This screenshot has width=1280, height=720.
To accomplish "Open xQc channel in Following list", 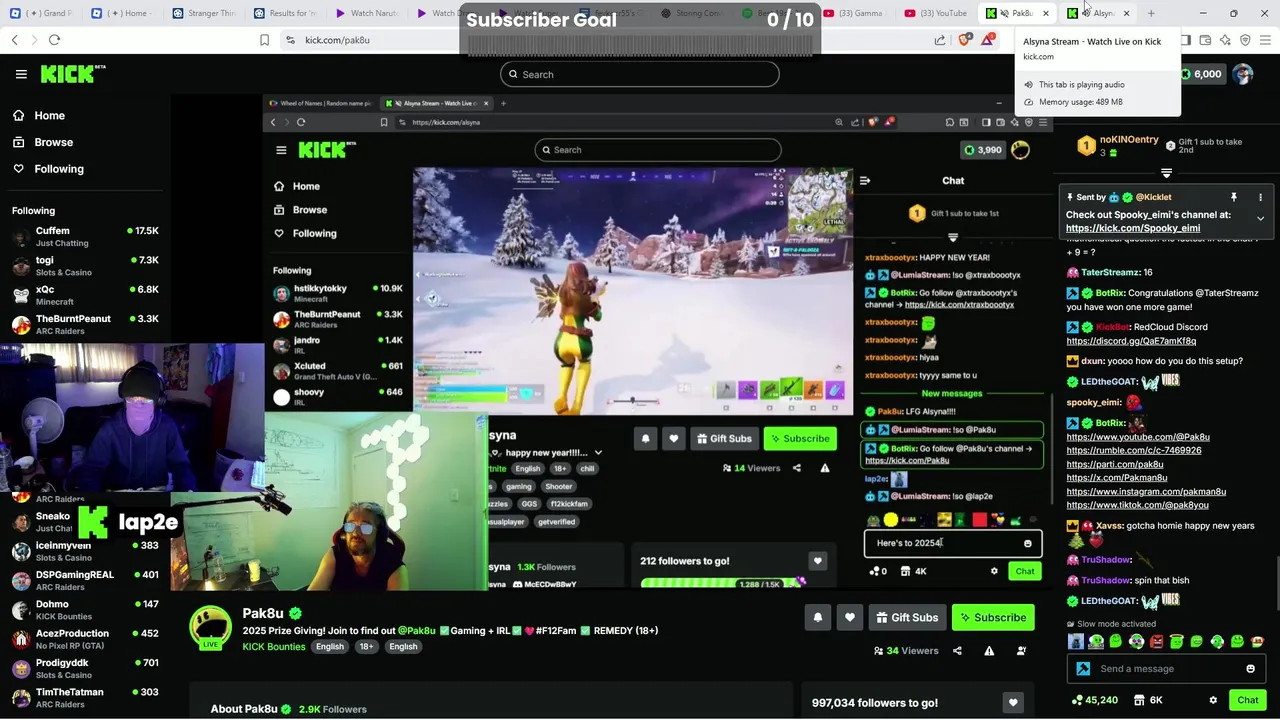I will click(x=85, y=295).
